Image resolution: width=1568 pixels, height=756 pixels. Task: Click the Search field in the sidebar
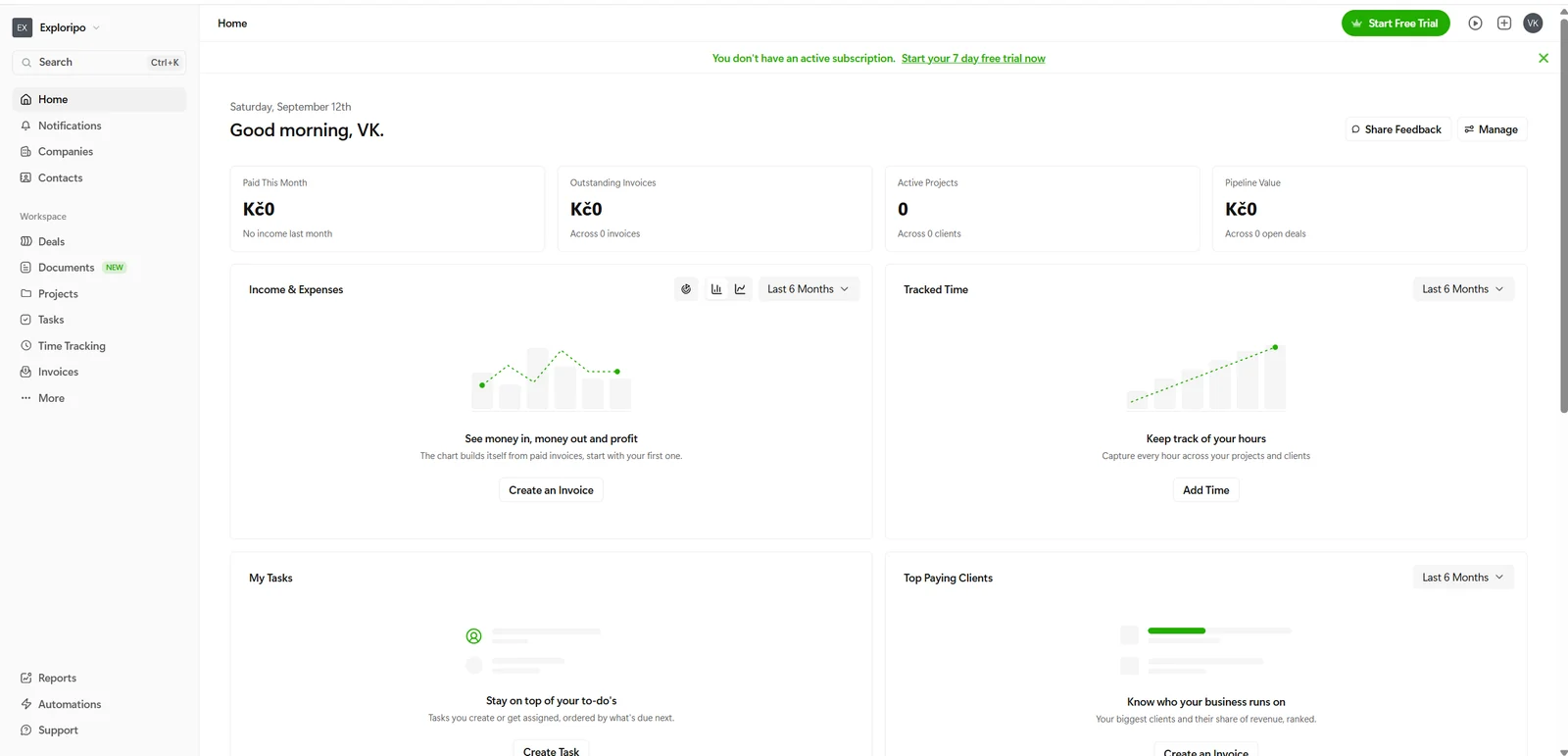tap(99, 63)
